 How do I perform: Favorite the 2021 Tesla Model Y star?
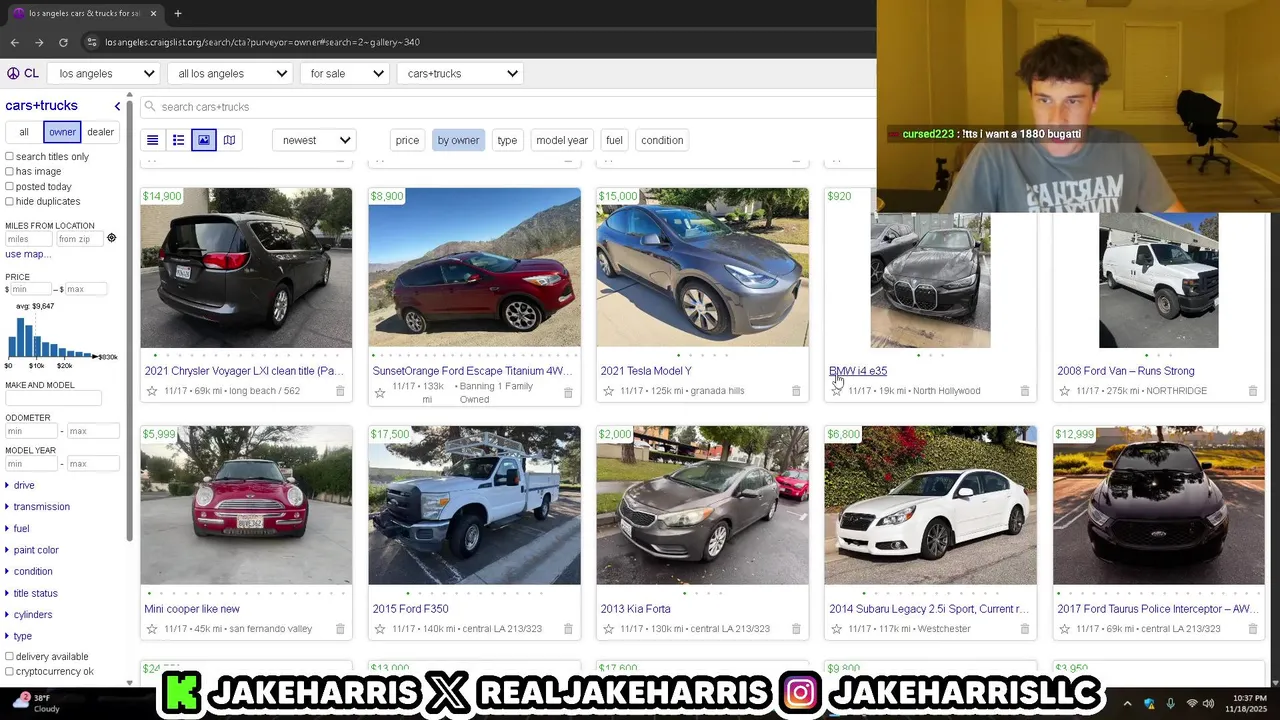click(608, 391)
